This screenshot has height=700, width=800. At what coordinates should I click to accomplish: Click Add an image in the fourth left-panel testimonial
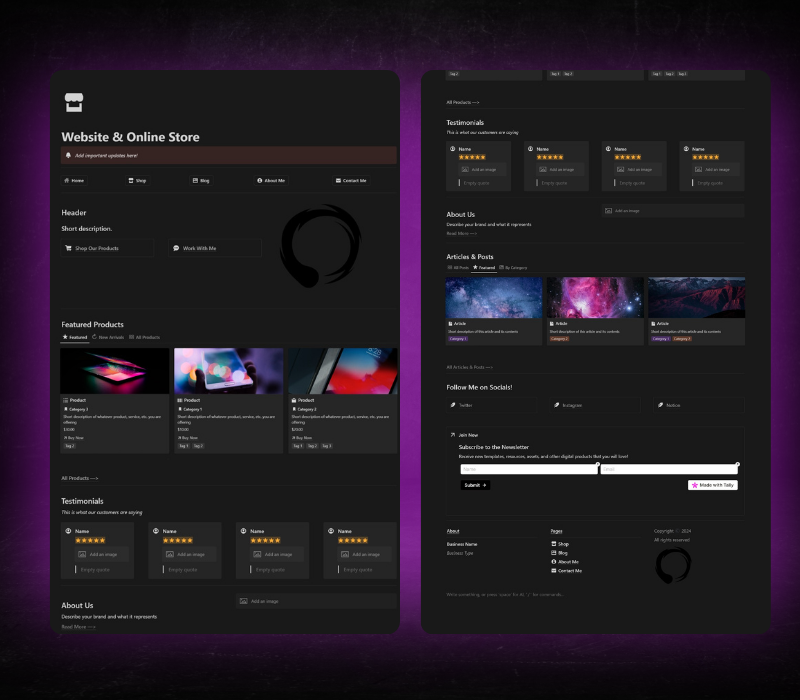click(361, 554)
